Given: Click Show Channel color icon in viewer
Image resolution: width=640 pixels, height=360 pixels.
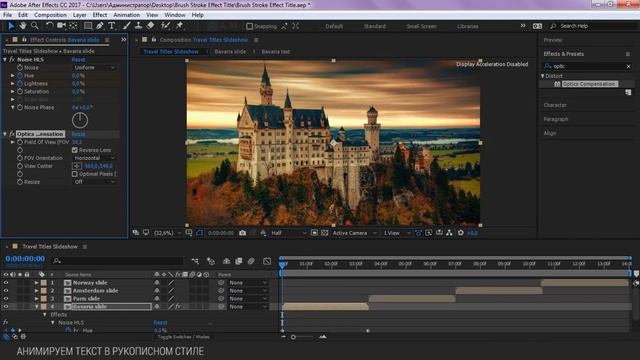Looking at the screenshot, I should tap(263, 233).
